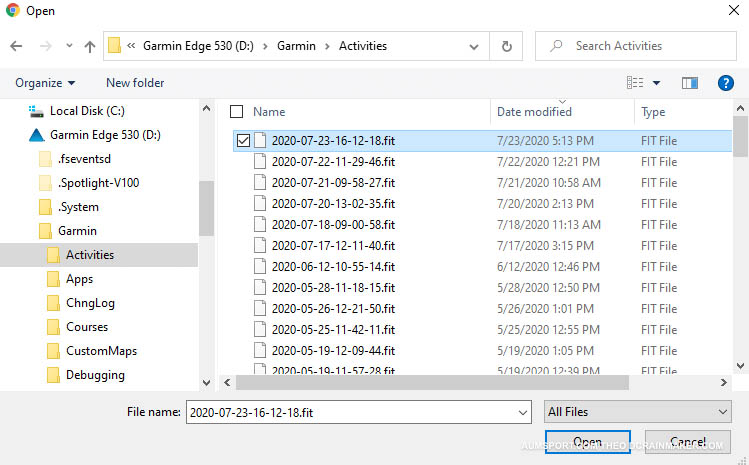
Task: Open the Courses folder
Action: 87,327
